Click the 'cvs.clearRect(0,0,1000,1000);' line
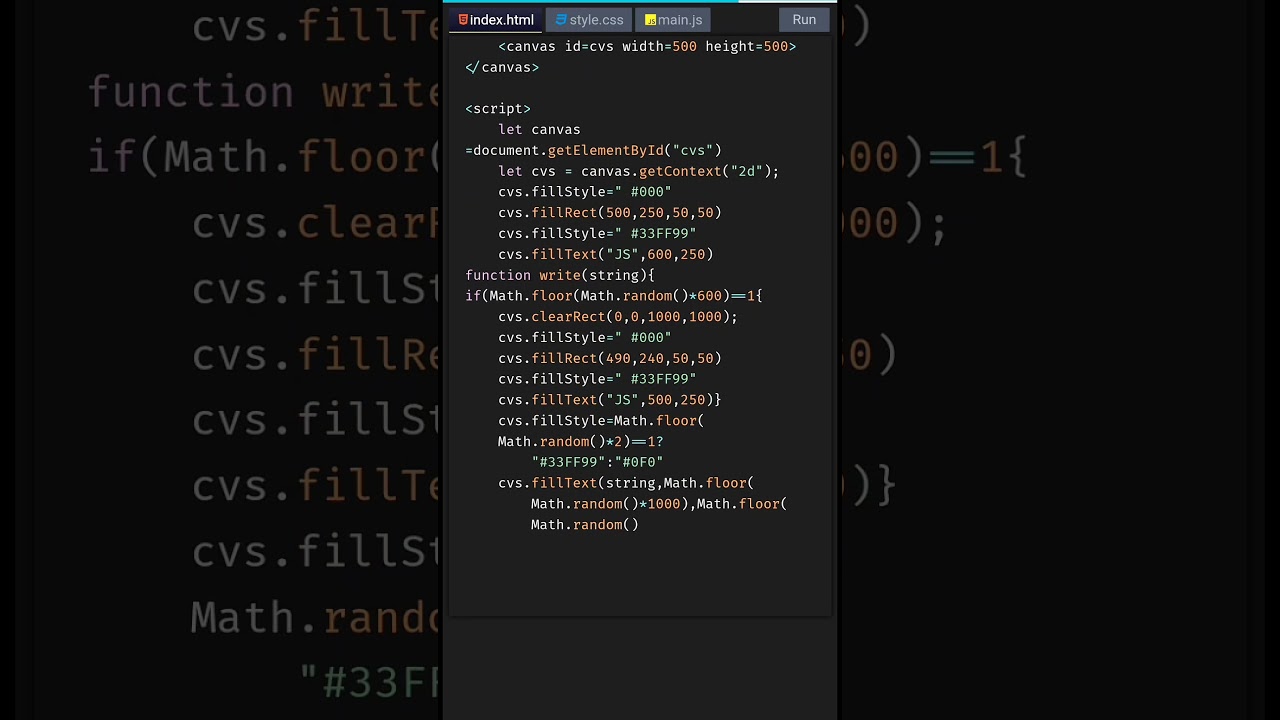1280x720 pixels. point(618,317)
